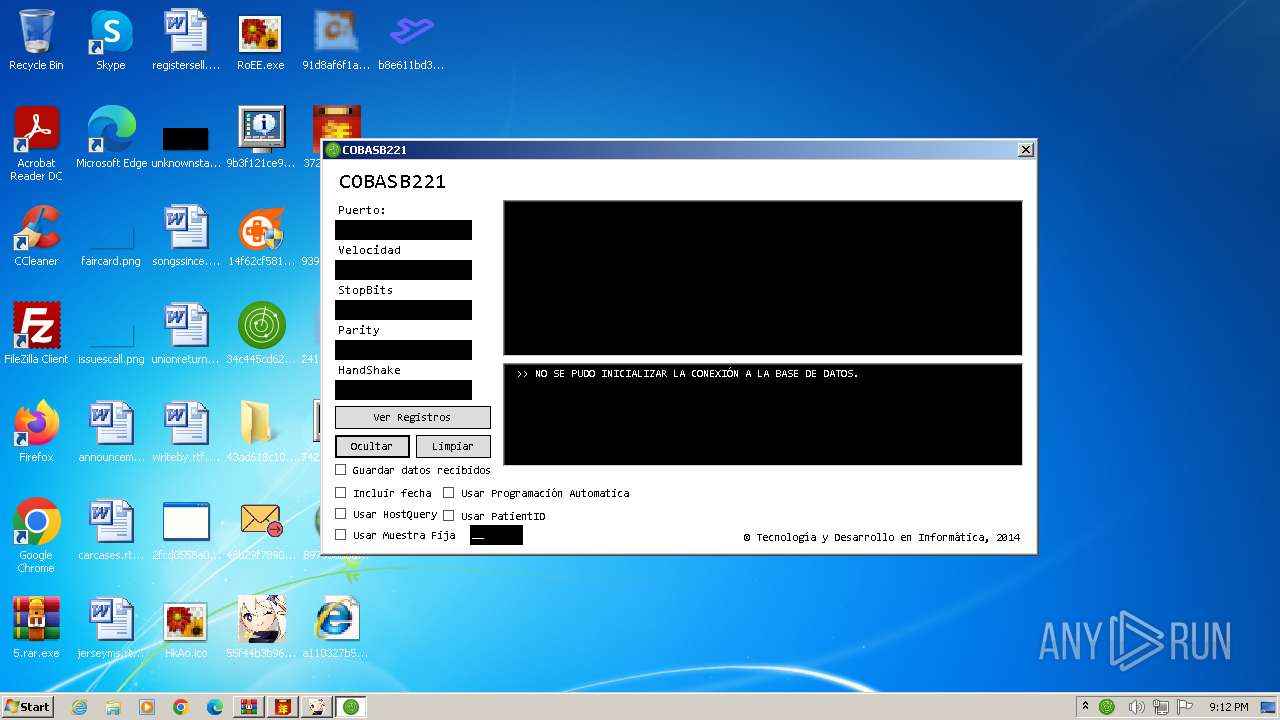Select the issuescall.png file icon
Image resolution: width=1280 pixels, height=720 pixels.
pos(111,343)
